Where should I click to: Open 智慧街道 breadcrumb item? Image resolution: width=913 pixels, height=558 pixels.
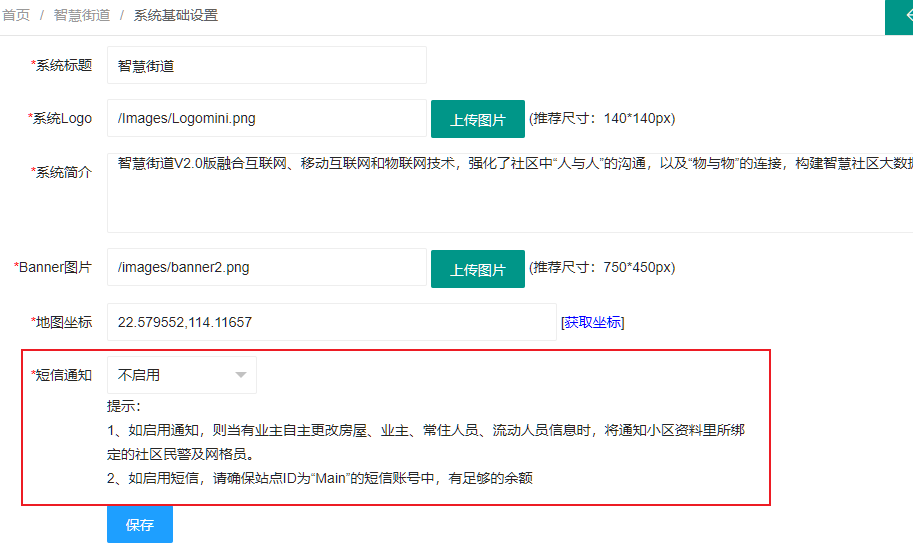pyautogui.click(x=82, y=15)
